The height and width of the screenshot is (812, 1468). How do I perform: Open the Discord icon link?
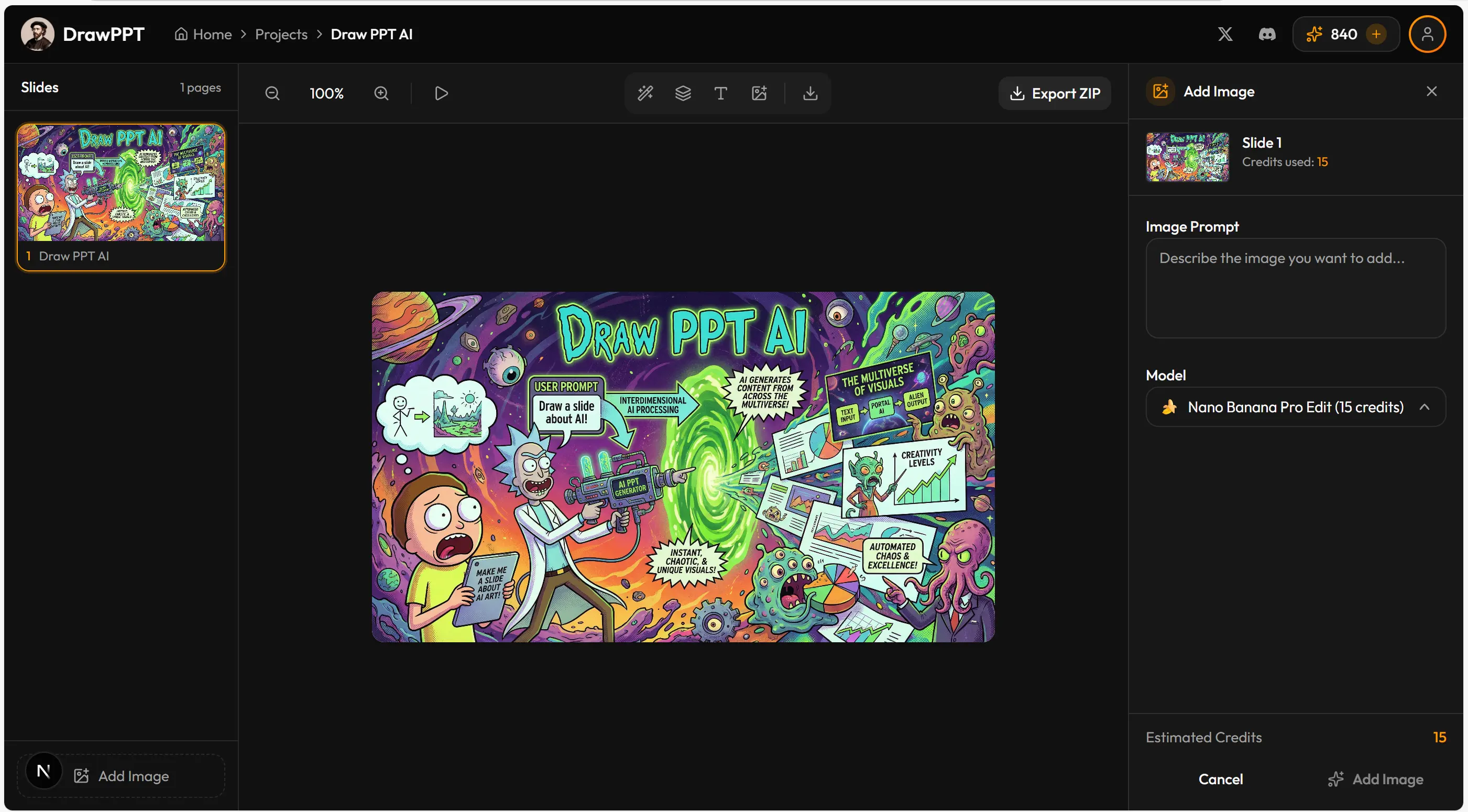pyautogui.click(x=1266, y=34)
